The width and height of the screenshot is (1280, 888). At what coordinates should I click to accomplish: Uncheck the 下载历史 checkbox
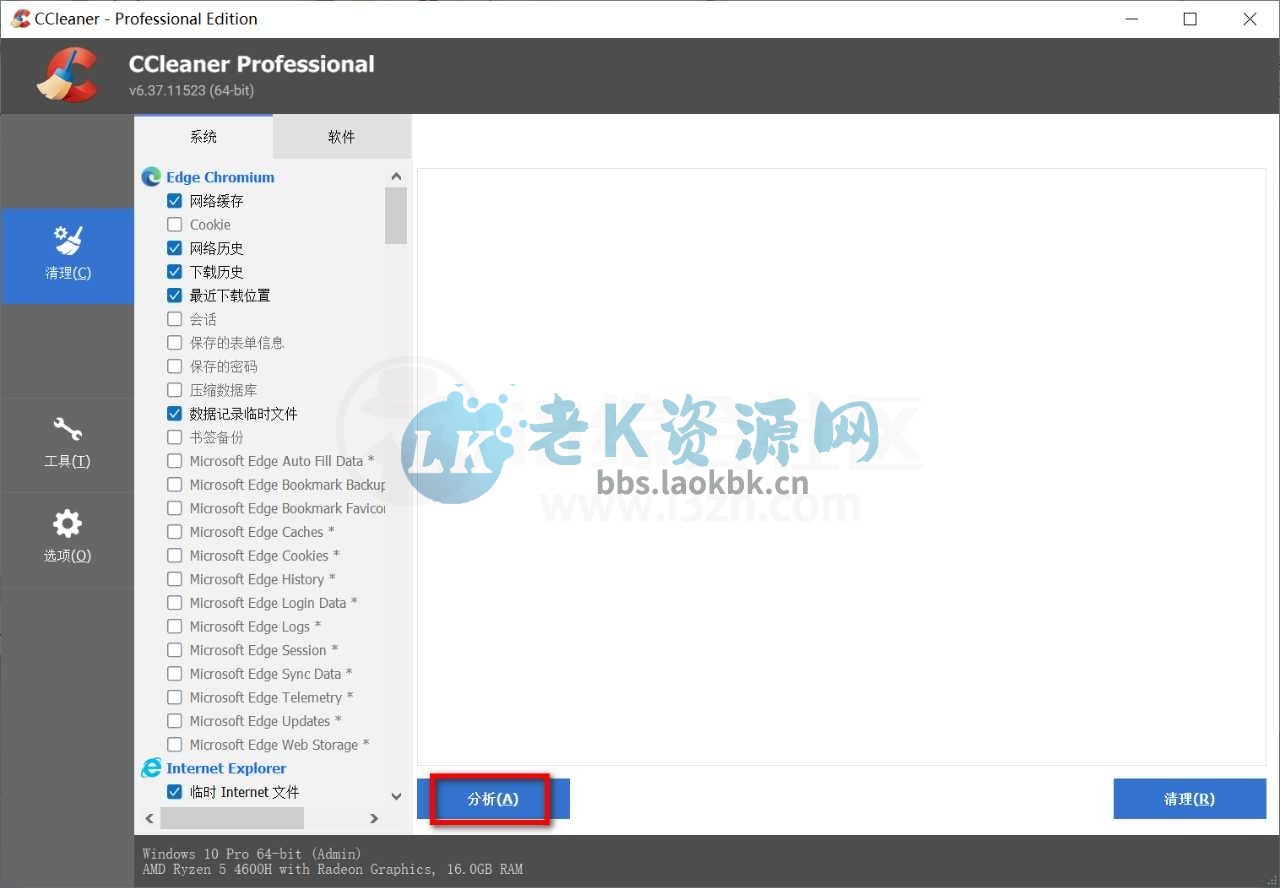174,272
